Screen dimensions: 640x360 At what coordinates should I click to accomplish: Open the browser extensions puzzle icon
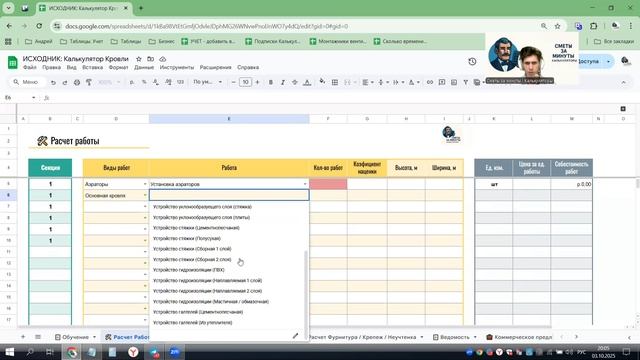point(594,26)
